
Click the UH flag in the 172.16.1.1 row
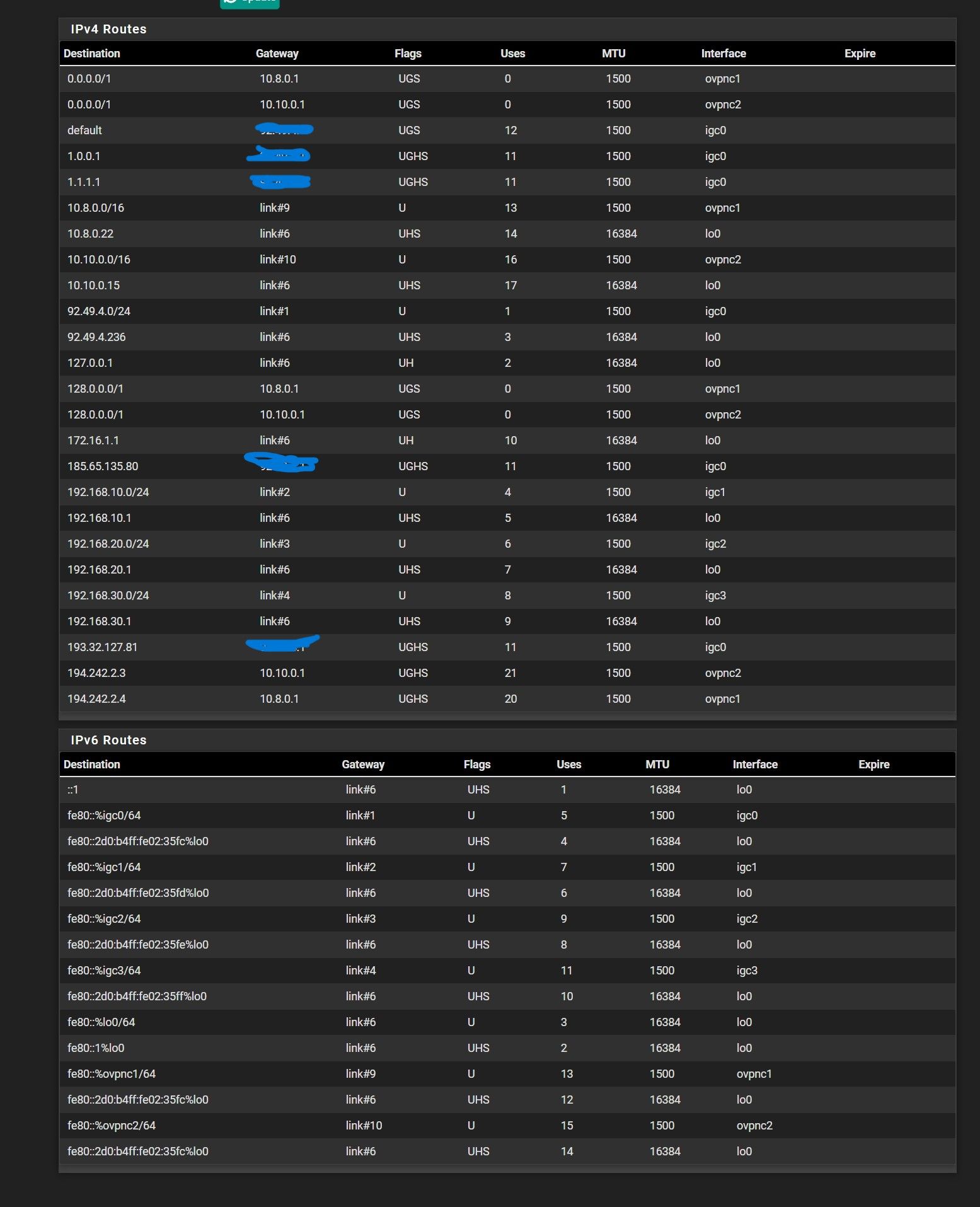(406, 441)
